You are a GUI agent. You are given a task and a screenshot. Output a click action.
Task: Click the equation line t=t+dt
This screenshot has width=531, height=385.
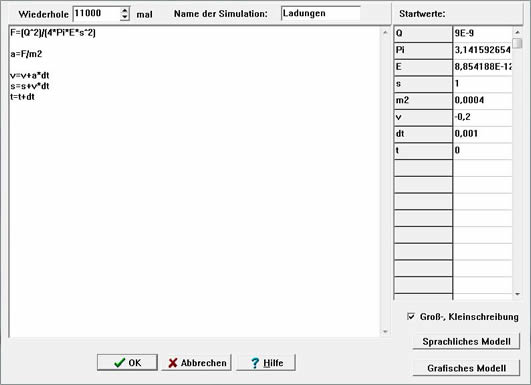tap(22, 97)
